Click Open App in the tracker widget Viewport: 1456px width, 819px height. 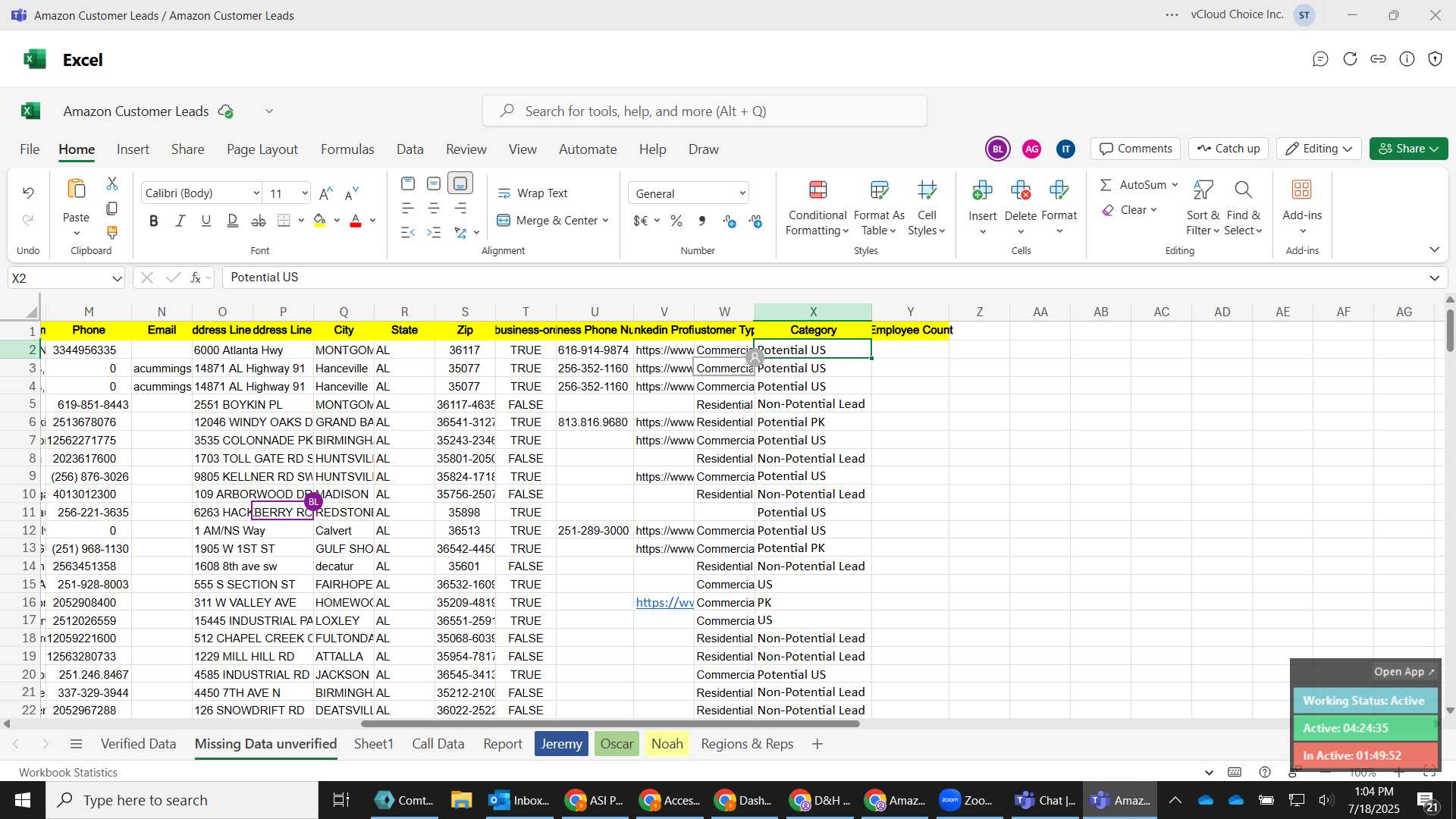tap(1404, 672)
